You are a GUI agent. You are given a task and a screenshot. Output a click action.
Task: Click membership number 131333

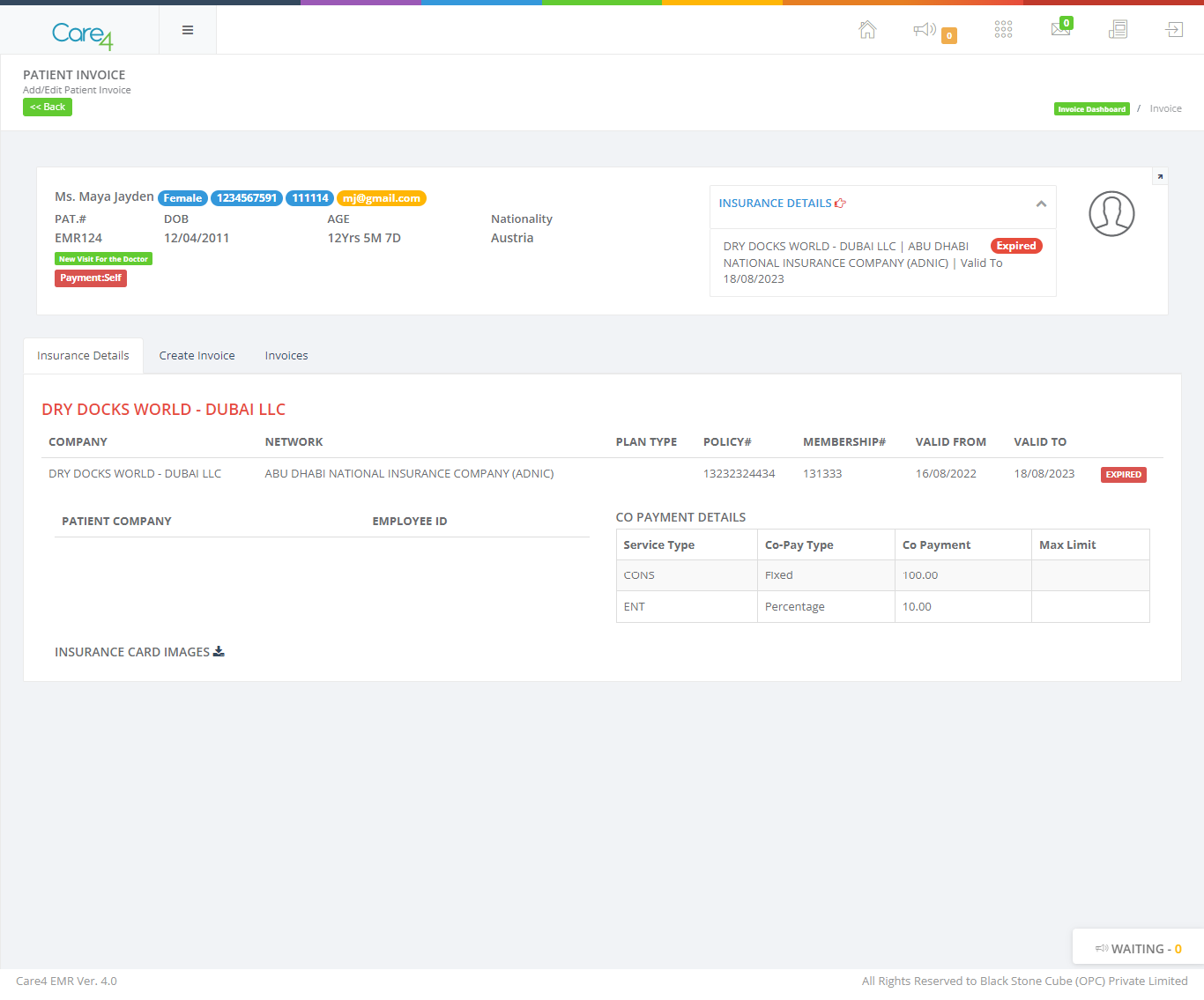[x=822, y=474]
